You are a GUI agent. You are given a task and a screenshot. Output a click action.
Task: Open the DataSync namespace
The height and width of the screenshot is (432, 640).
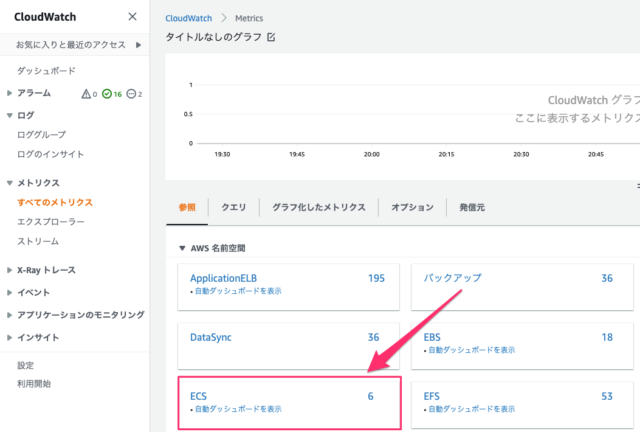[x=211, y=337]
